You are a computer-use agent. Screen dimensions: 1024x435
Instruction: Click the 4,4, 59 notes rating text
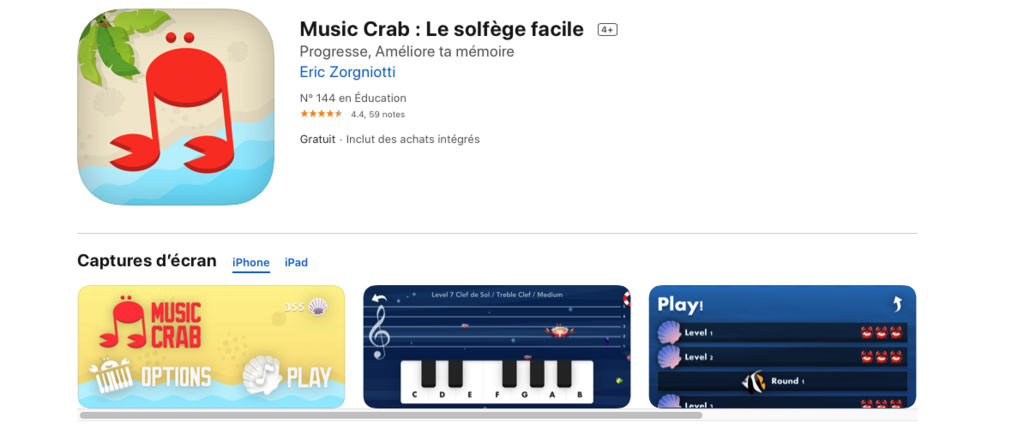pos(384,115)
